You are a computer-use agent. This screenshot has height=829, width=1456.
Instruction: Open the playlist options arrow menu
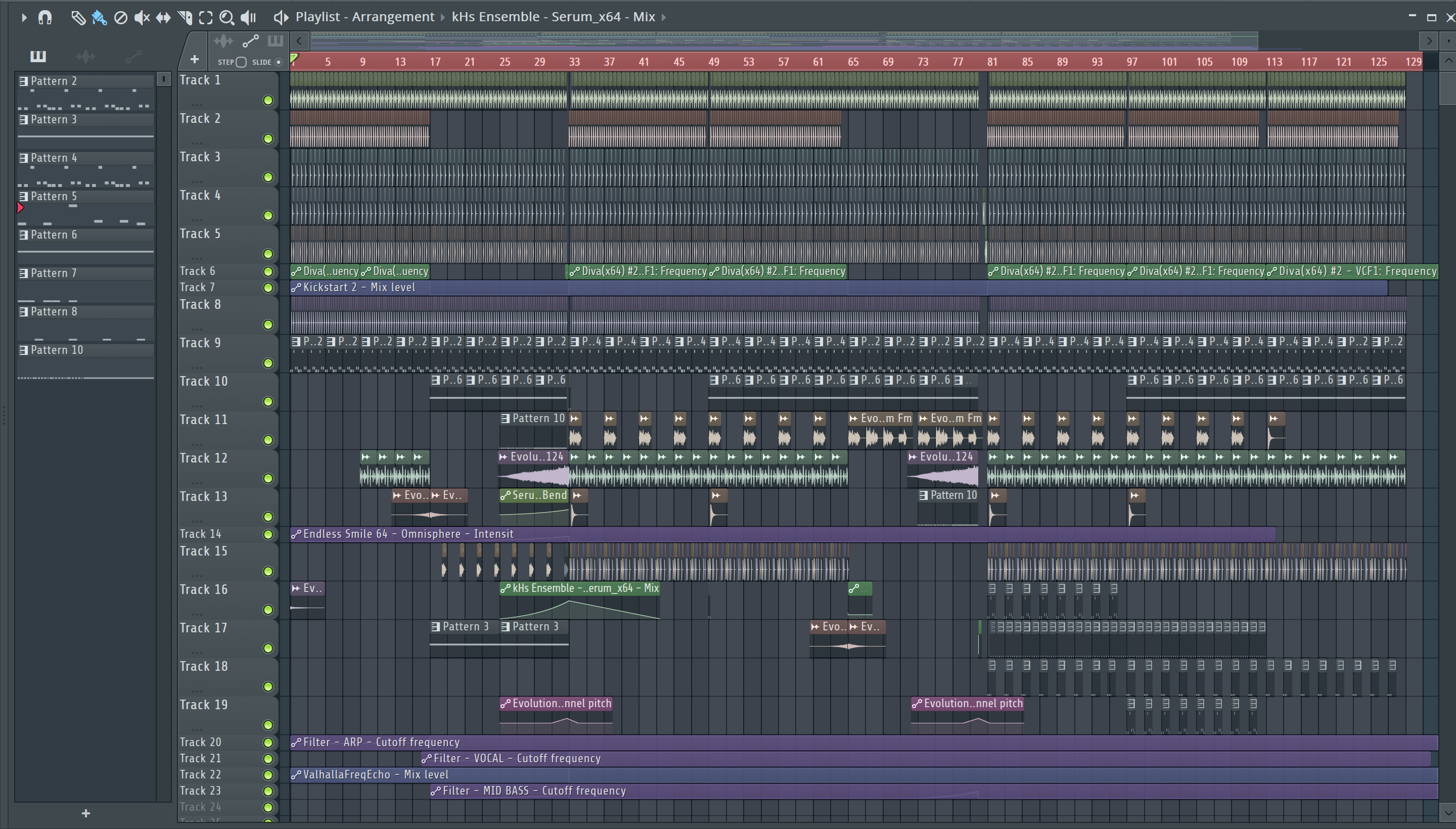[x=24, y=18]
